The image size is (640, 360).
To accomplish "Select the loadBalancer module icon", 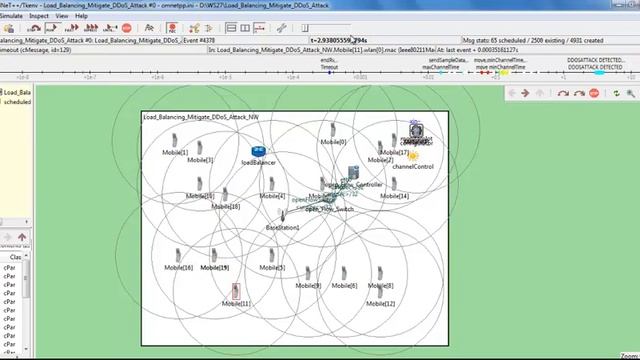I will coord(258,151).
